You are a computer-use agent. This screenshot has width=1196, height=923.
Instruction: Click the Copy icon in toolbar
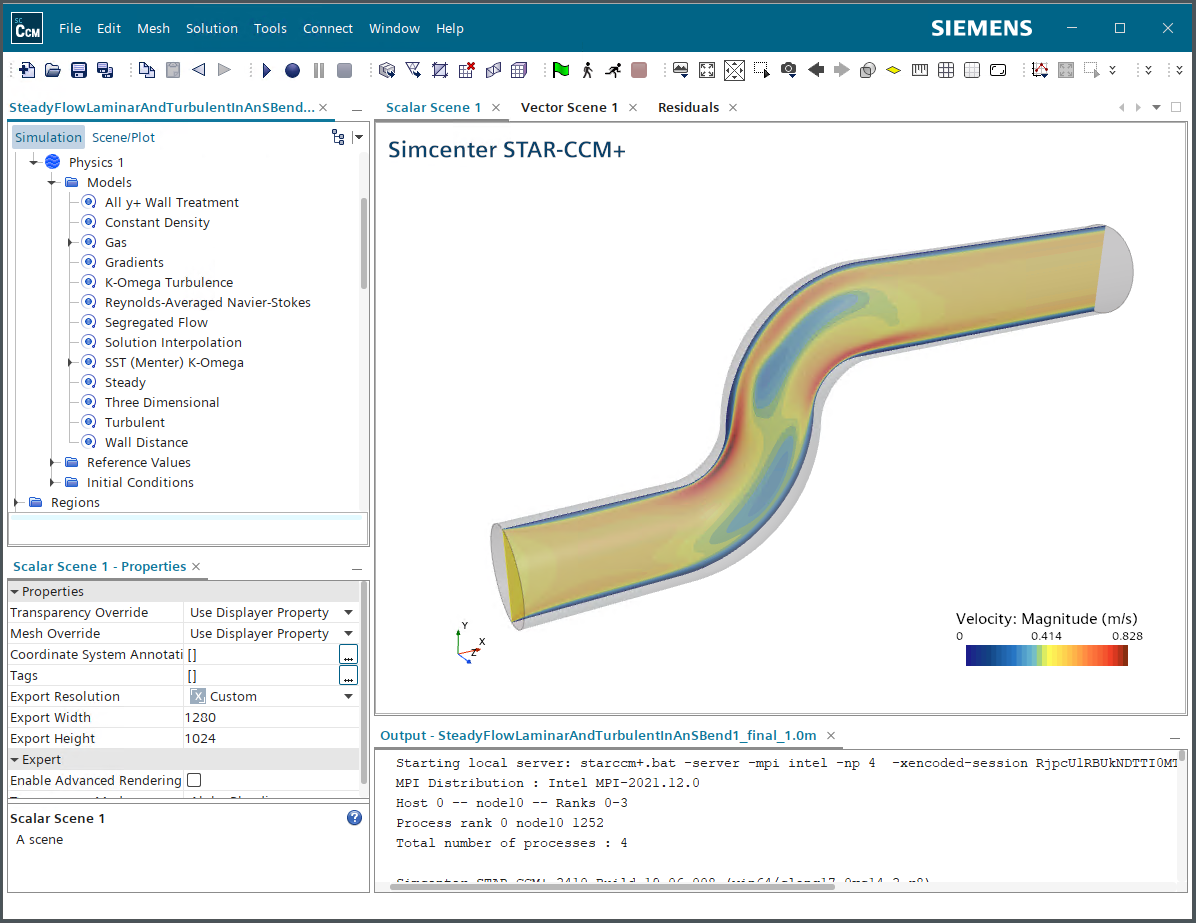point(146,70)
